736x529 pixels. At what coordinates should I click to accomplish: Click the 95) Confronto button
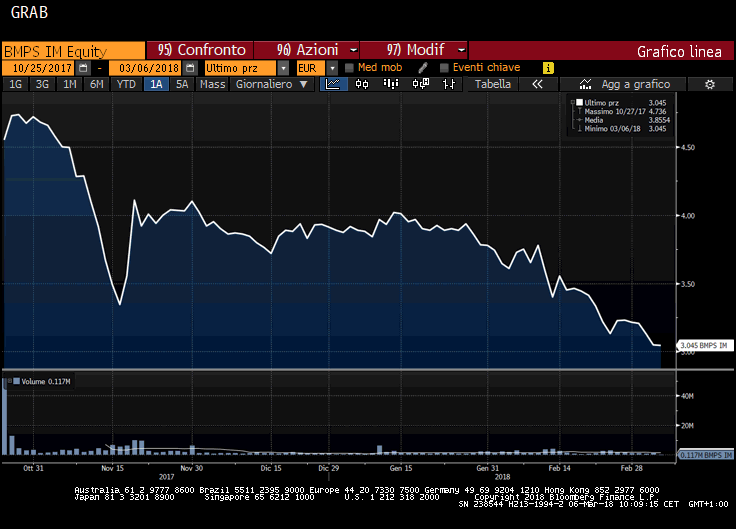click(x=200, y=50)
